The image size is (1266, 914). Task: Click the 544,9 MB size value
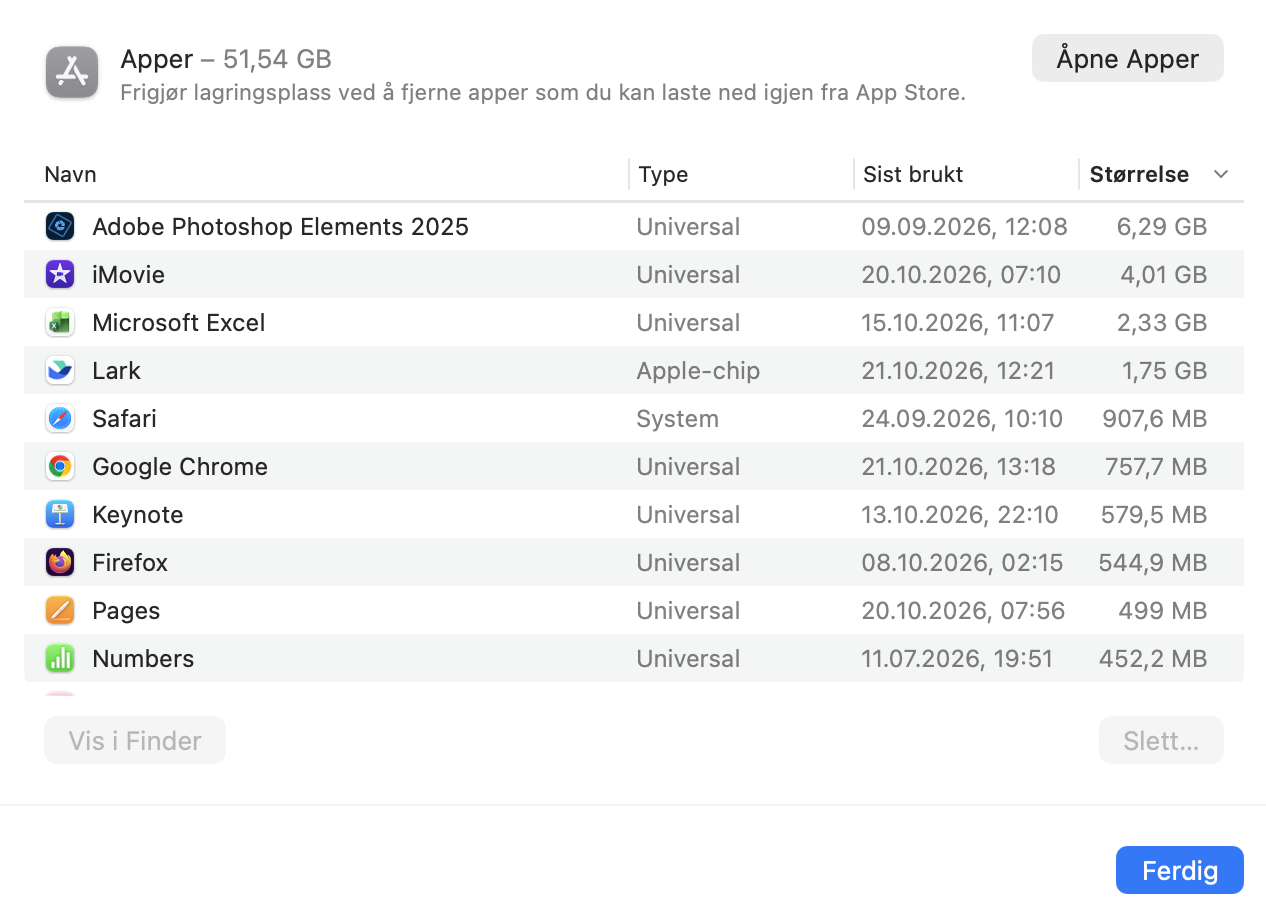coord(1153,563)
